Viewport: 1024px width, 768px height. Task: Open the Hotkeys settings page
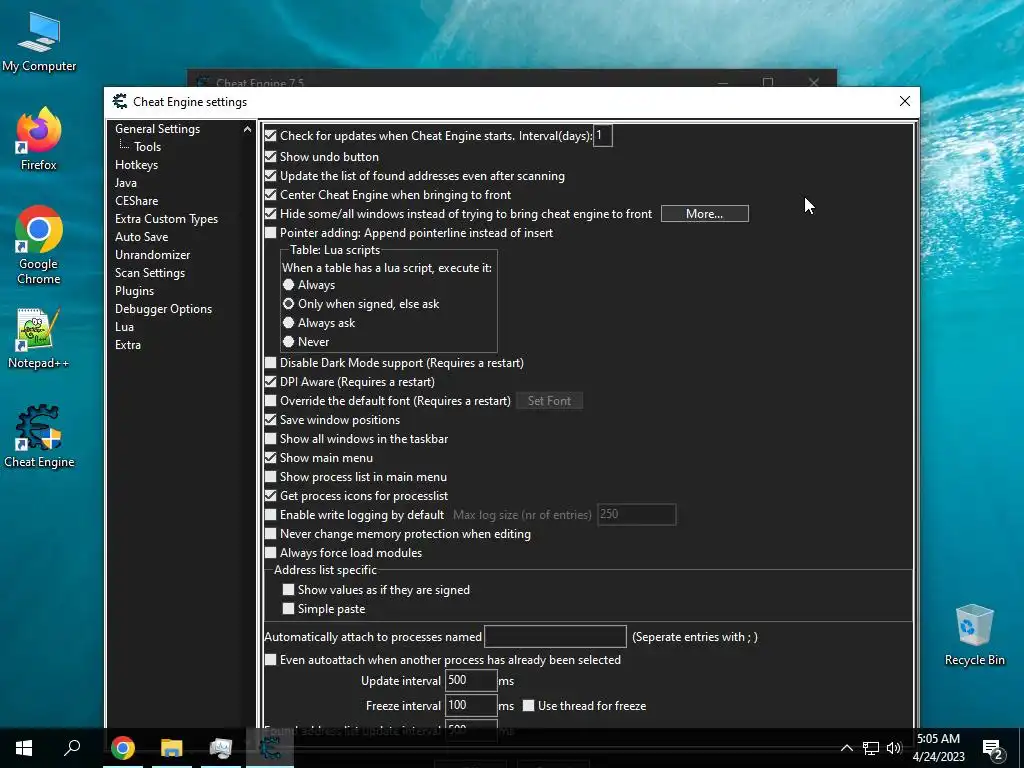pyautogui.click(x=136, y=165)
